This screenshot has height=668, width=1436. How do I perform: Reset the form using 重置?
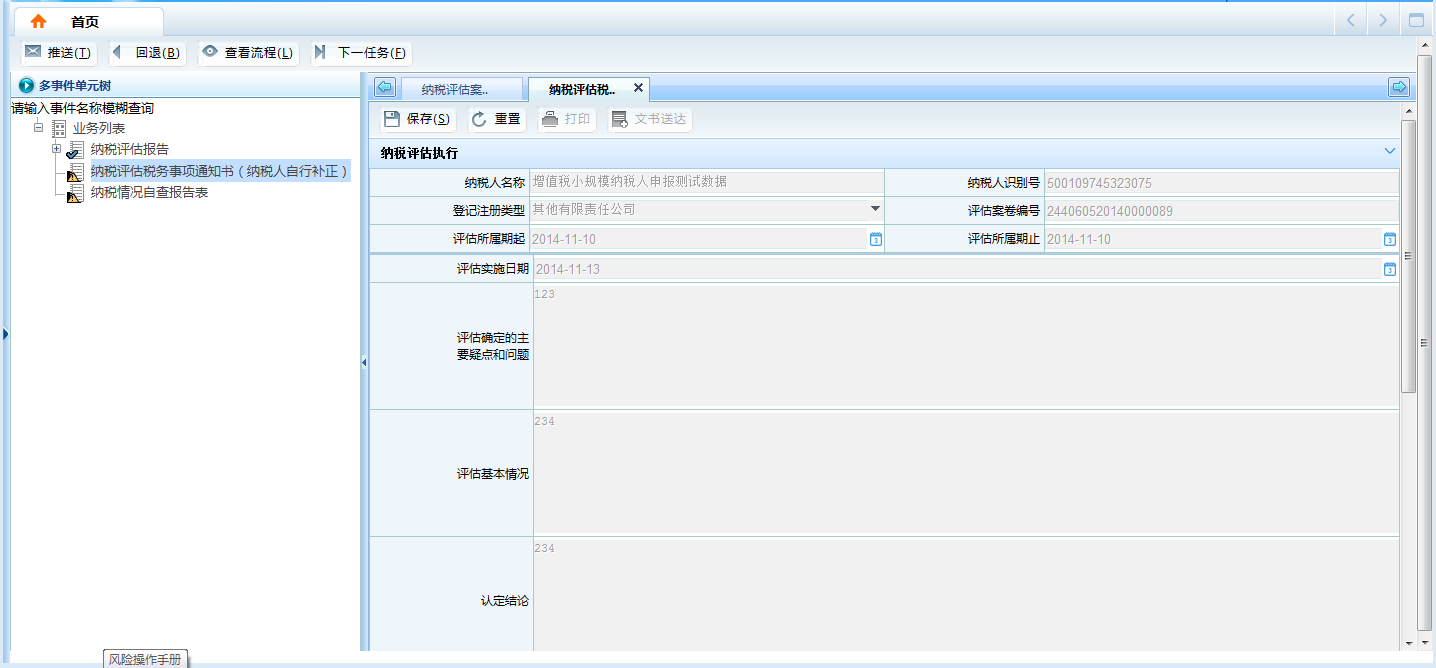click(x=497, y=119)
